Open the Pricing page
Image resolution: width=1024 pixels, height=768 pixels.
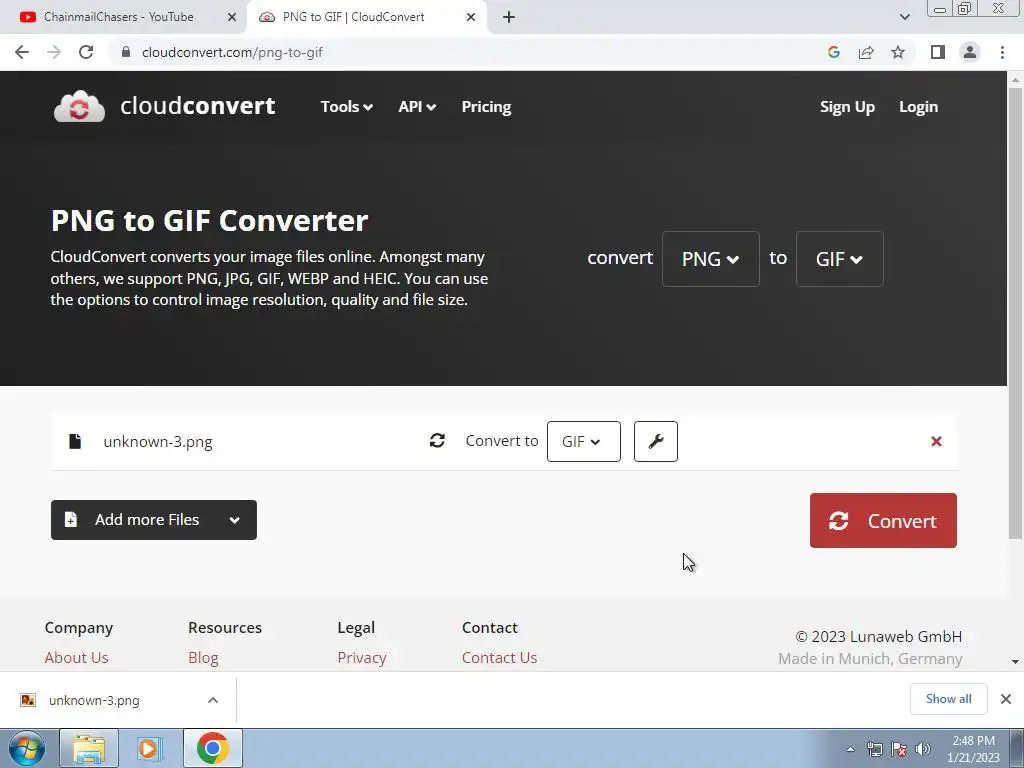[486, 106]
